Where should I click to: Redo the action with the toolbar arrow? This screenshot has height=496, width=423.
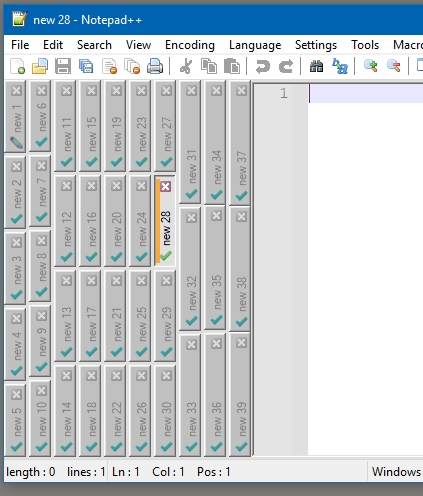(x=286, y=66)
